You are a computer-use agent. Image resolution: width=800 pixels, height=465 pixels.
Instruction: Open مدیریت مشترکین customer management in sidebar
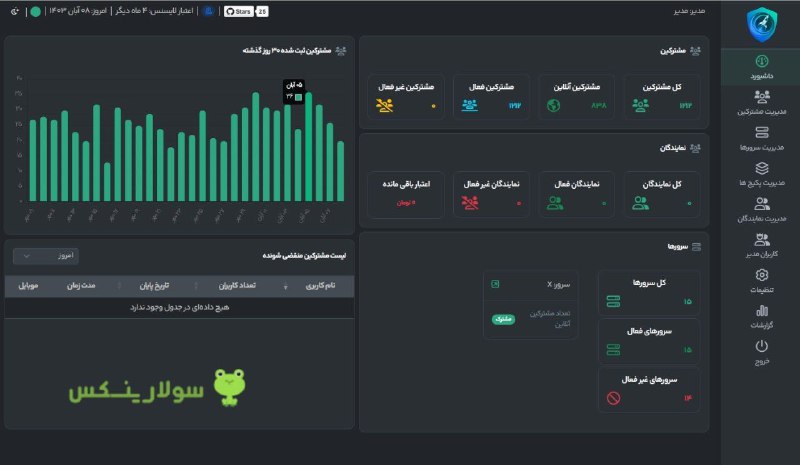(x=761, y=103)
